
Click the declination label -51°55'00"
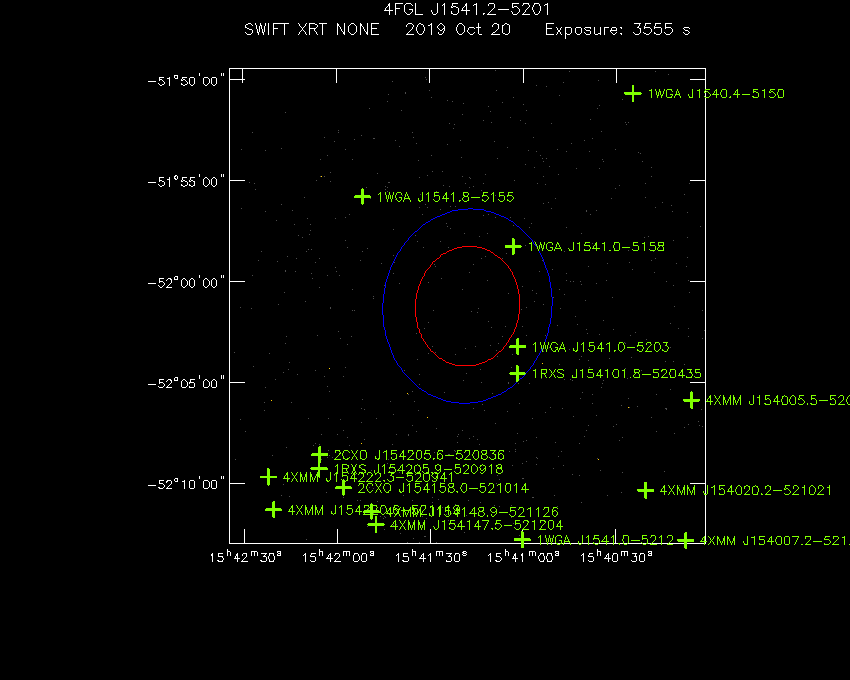click(x=186, y=182)
